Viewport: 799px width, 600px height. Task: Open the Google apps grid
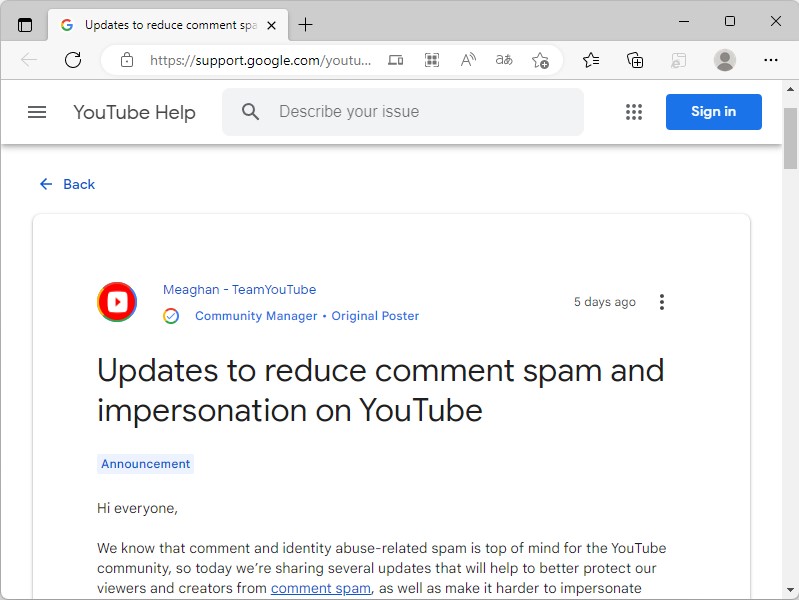[634, 112]
